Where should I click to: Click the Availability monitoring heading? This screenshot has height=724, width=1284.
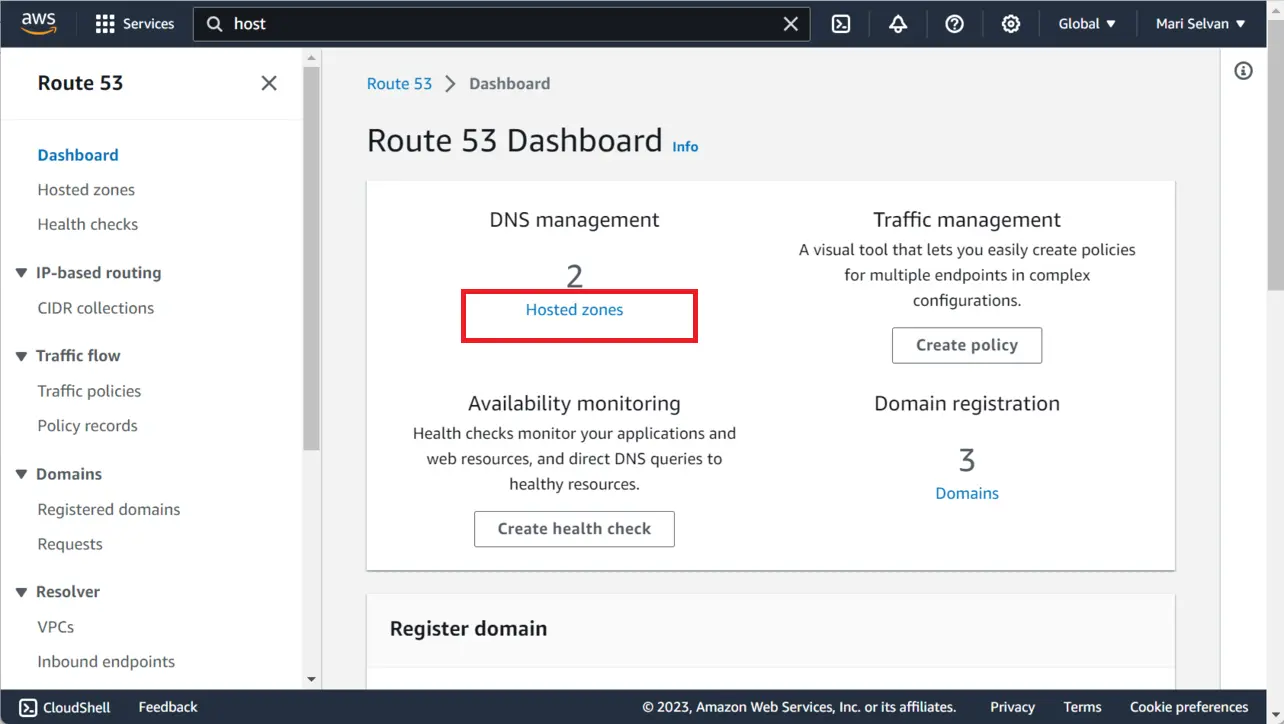(x=574, y=404)
